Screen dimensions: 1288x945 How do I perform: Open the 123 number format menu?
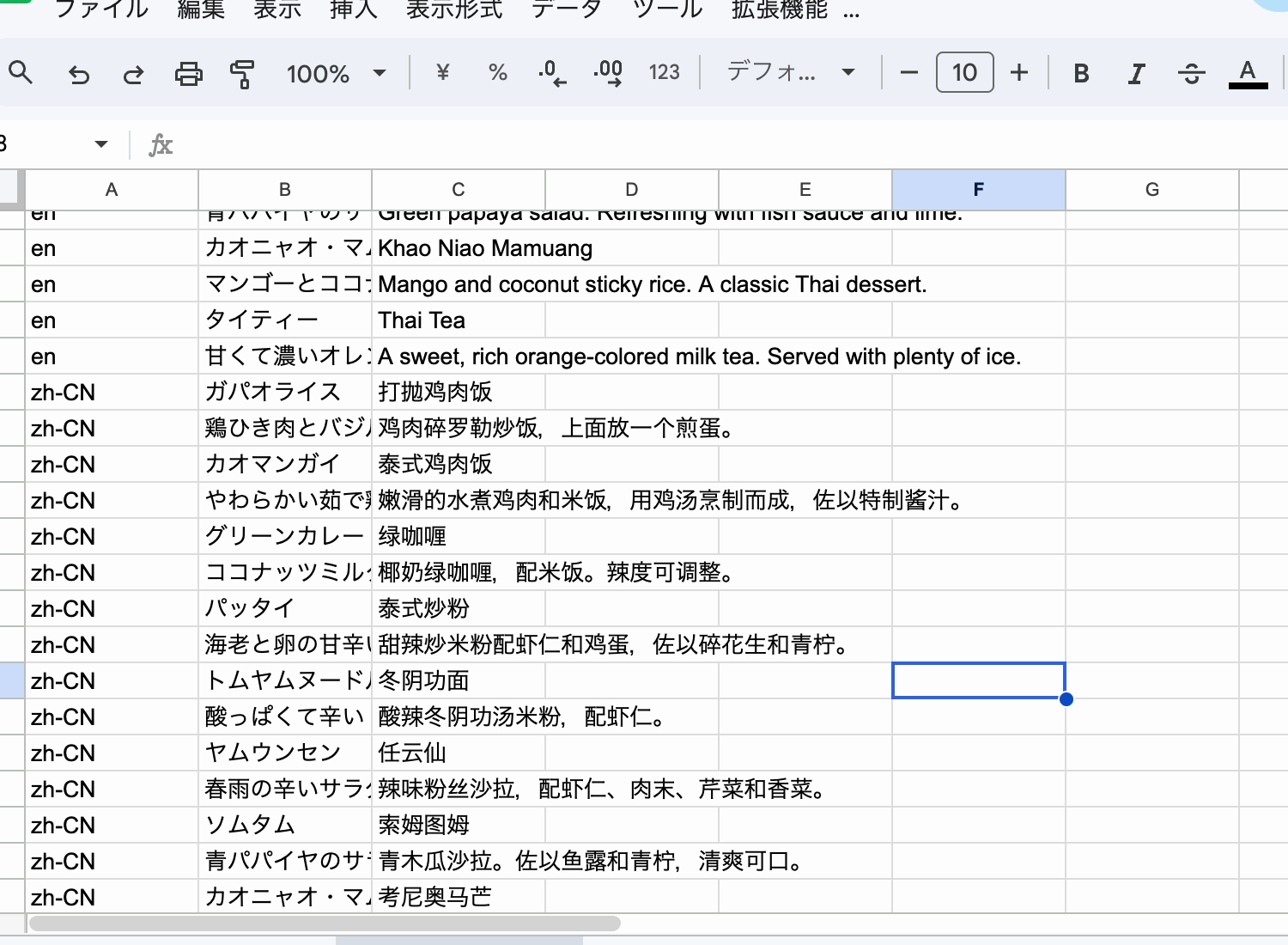point(664,73)
